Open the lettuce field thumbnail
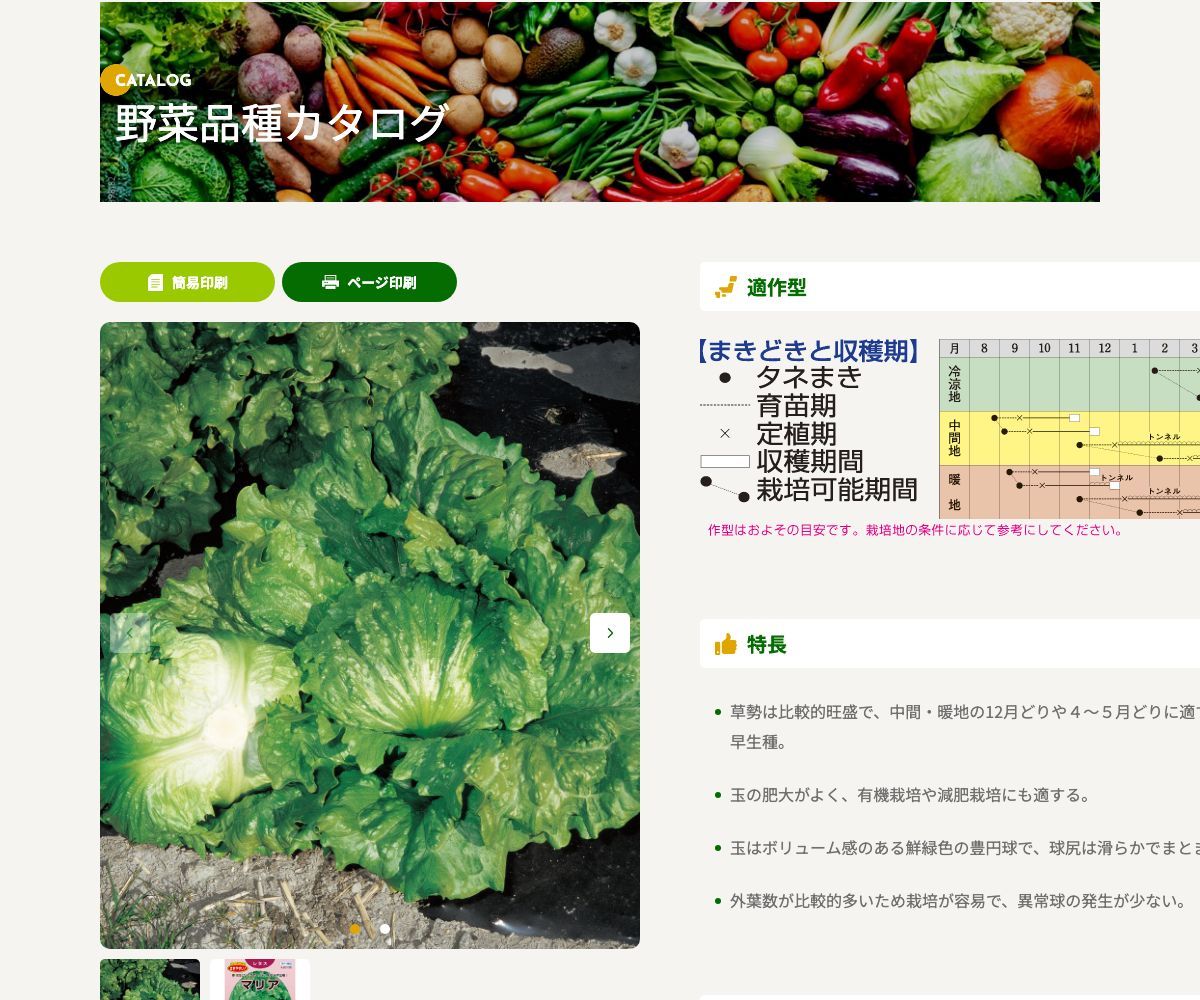 coord(150,980)
